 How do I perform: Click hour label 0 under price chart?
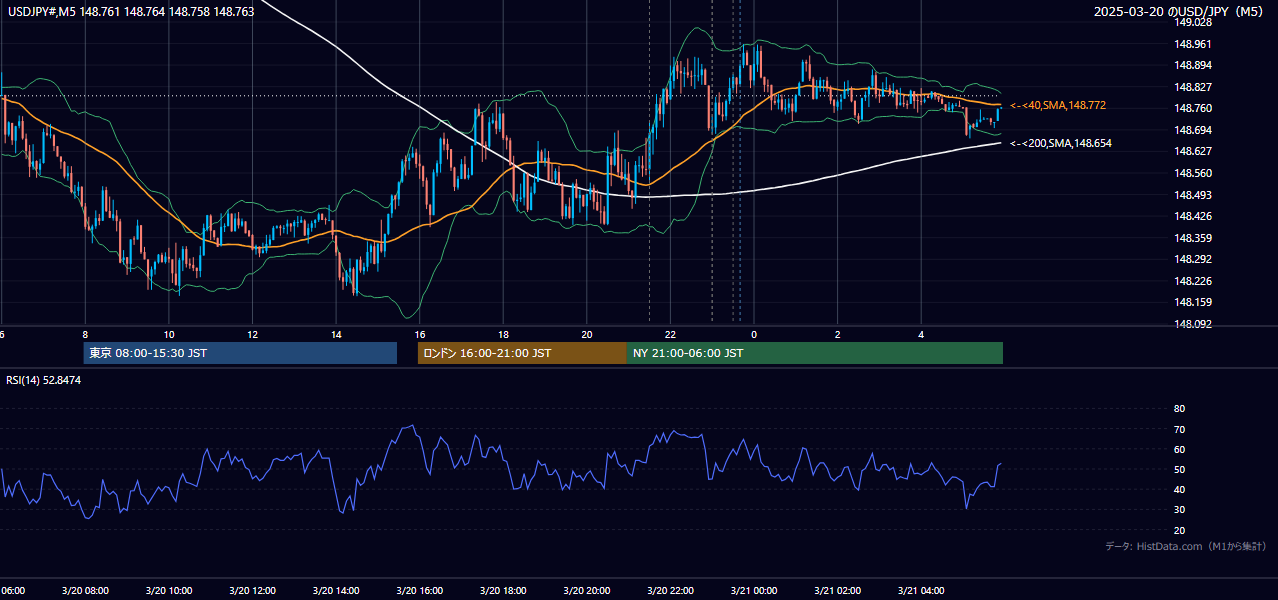(x=754, y=335)
